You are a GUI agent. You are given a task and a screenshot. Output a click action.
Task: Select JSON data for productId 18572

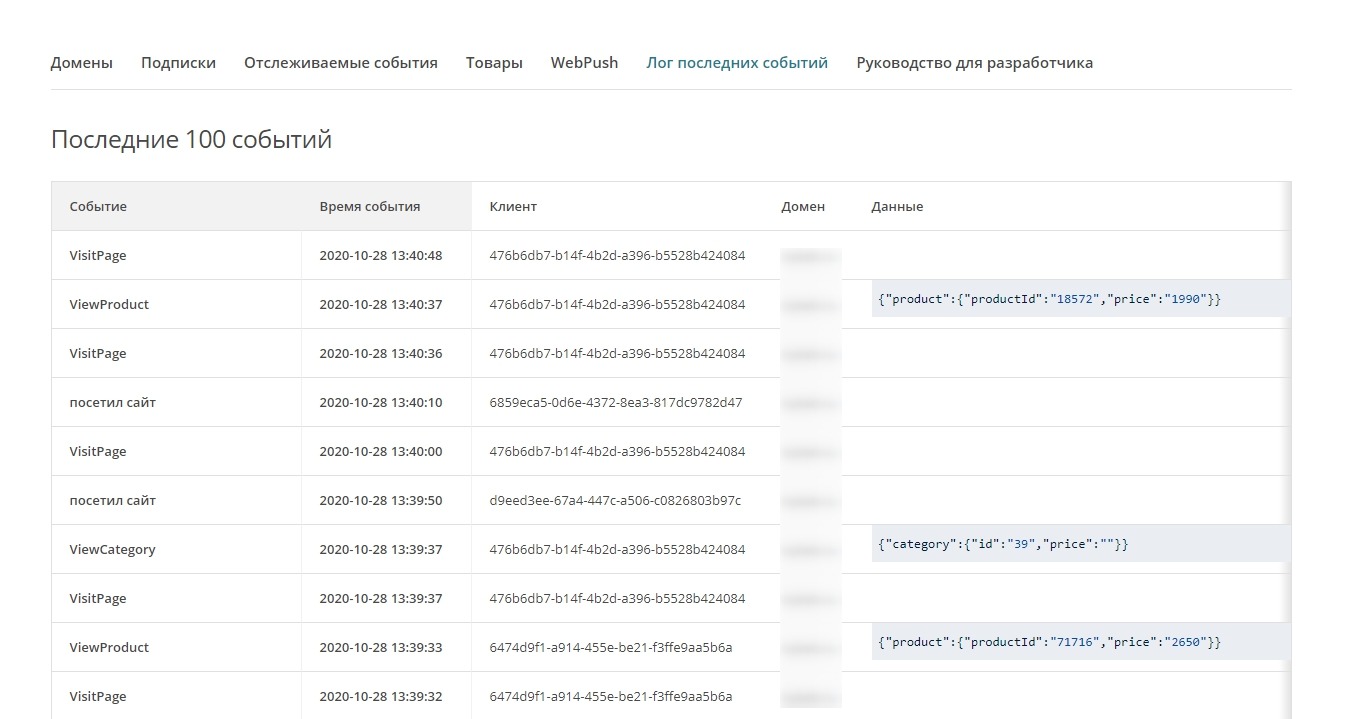[1049, 299]
